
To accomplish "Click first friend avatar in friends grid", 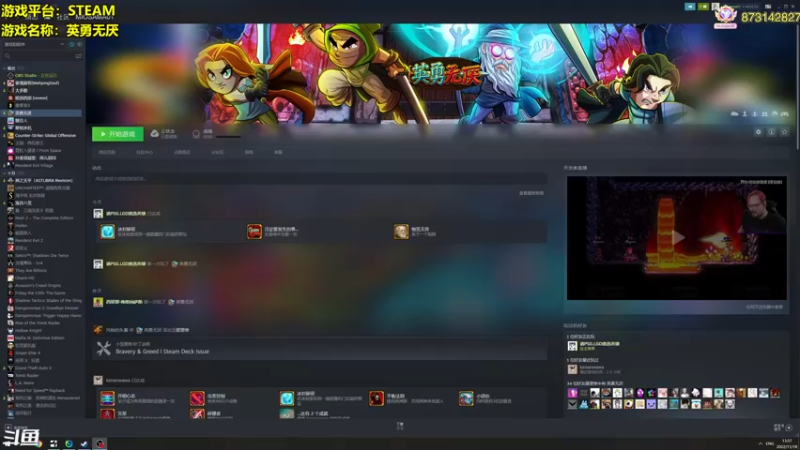I will pos(572,393).
